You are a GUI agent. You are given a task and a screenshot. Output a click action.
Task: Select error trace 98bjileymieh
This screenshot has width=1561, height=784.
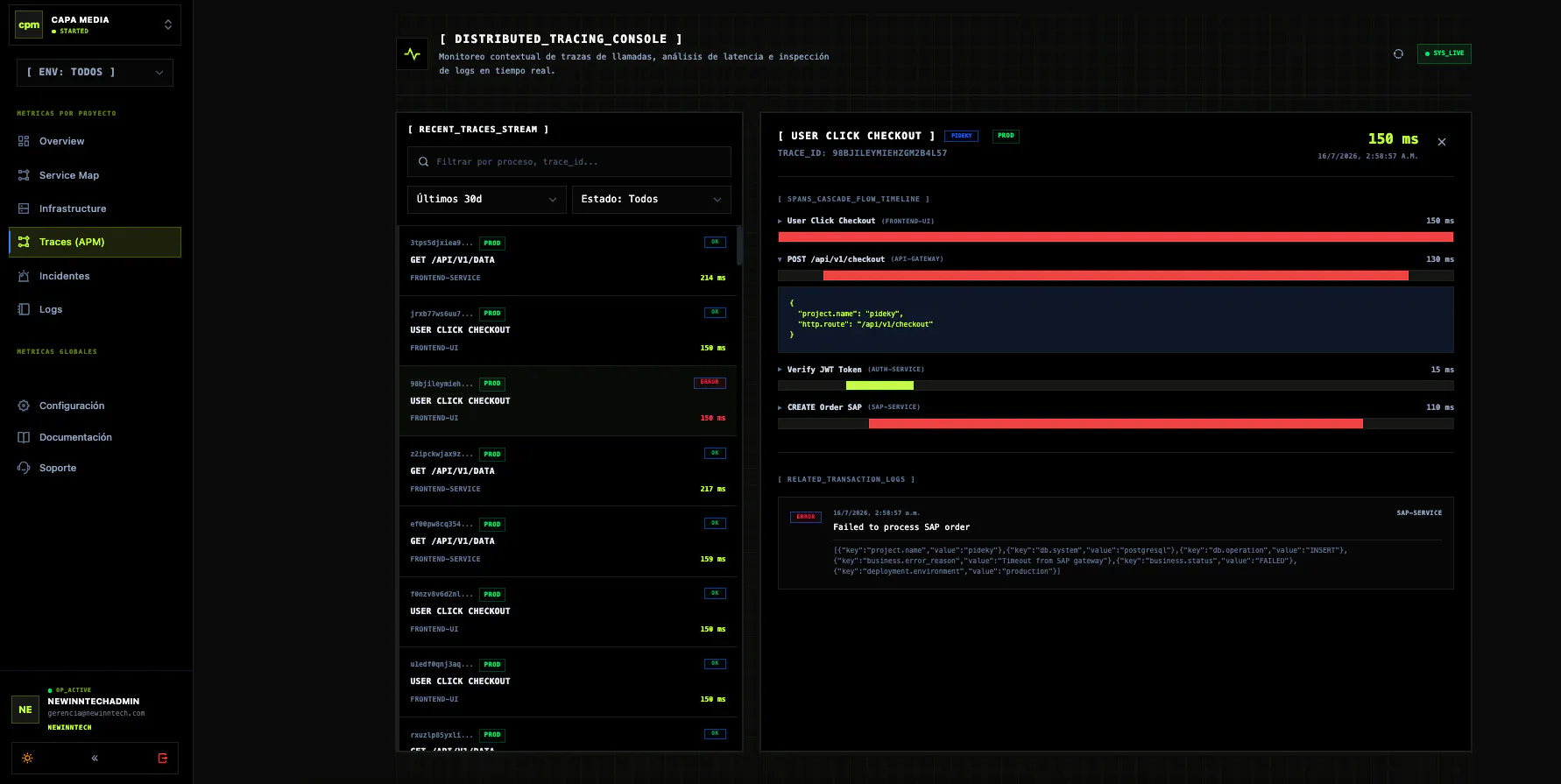tap(568, 401)
